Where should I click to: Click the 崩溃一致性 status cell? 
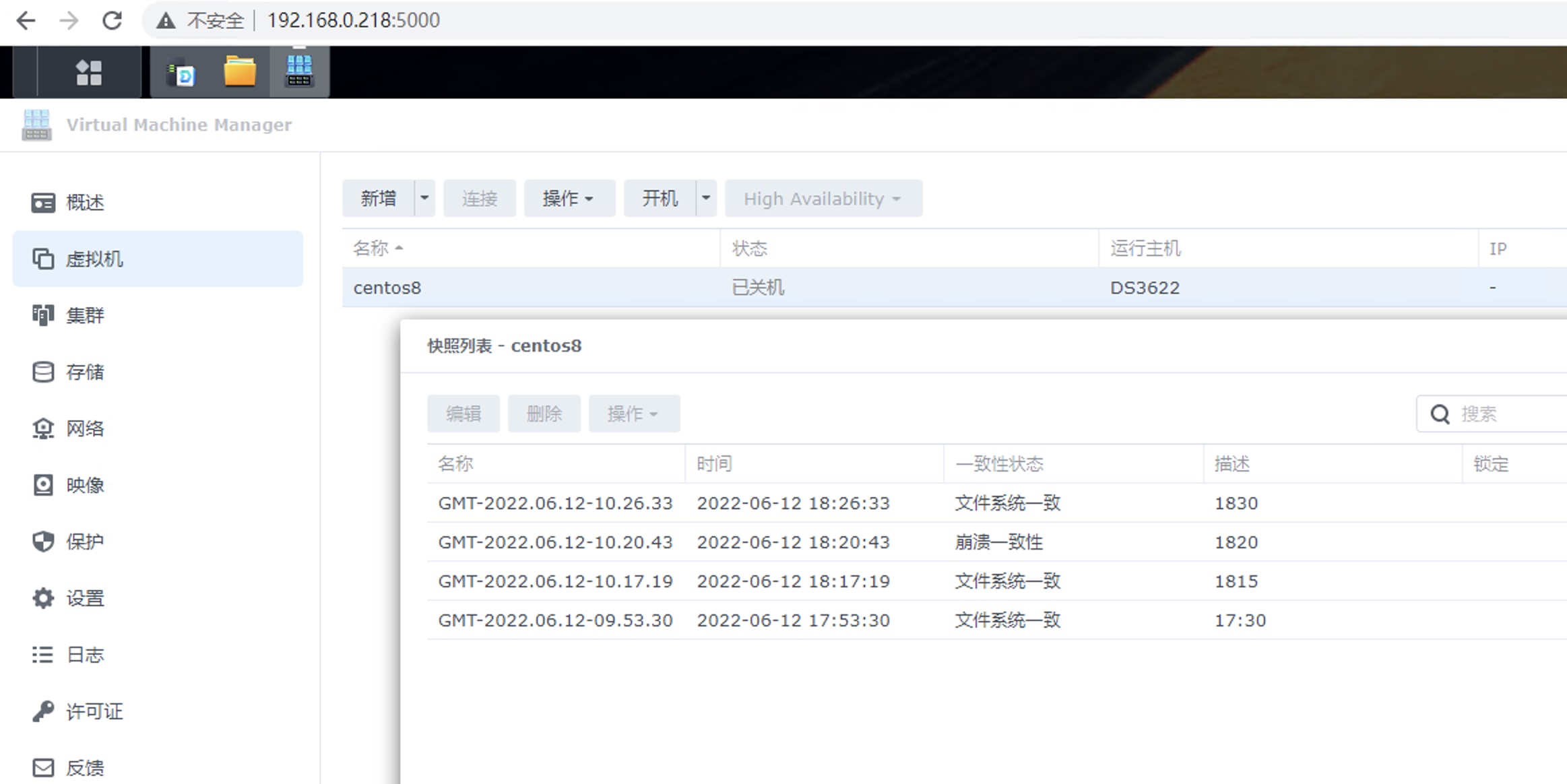pos(999,542)
